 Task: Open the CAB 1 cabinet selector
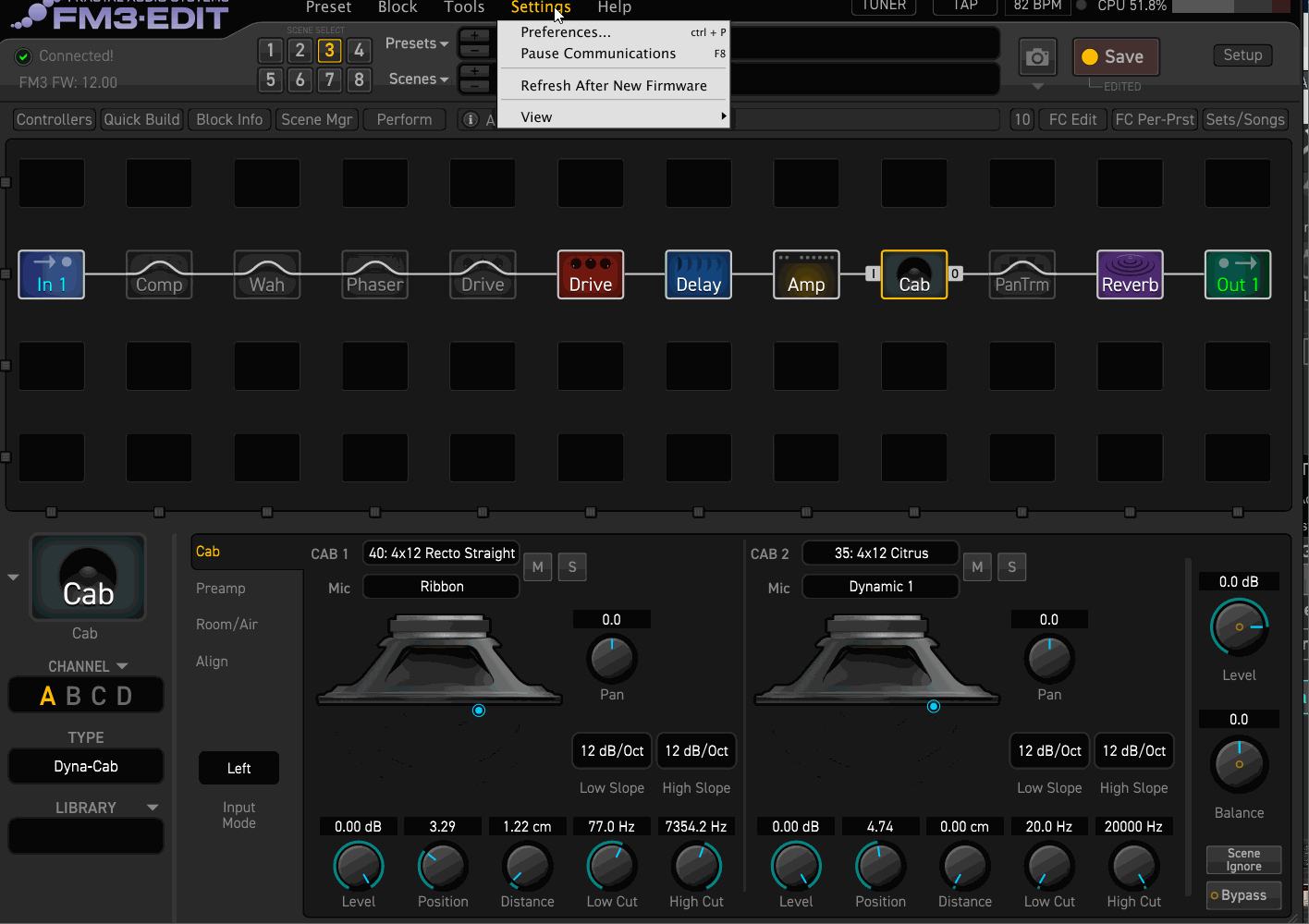coord(441,553)
